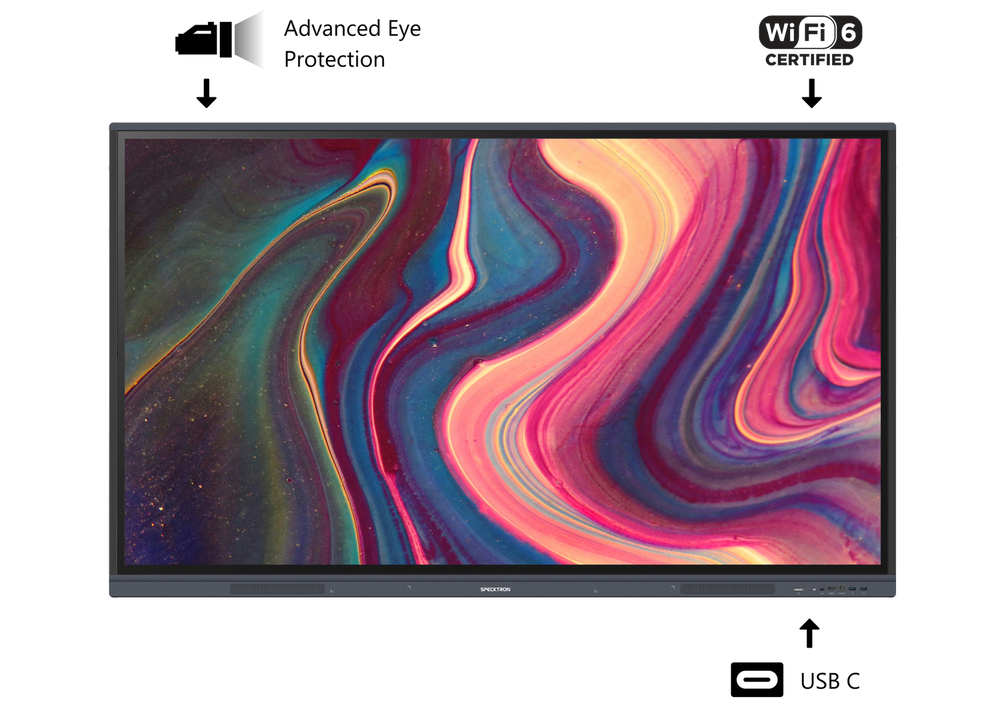Click the small dark sensor beside white light
This screenshot has width=1000, height=707.
[809, 589]
